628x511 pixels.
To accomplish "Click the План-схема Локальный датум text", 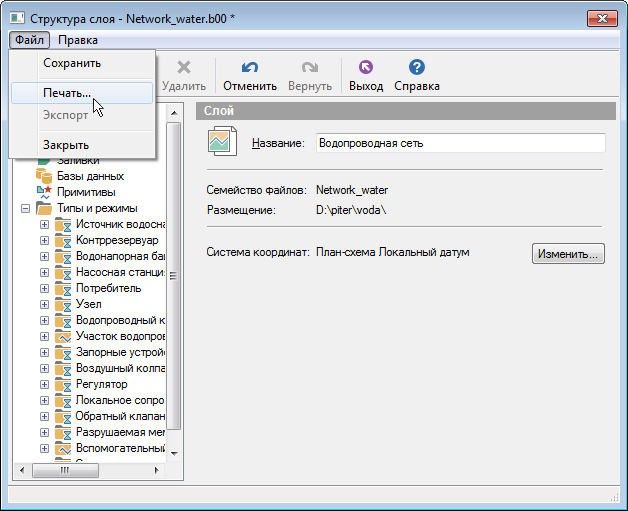I will (392, 252).
